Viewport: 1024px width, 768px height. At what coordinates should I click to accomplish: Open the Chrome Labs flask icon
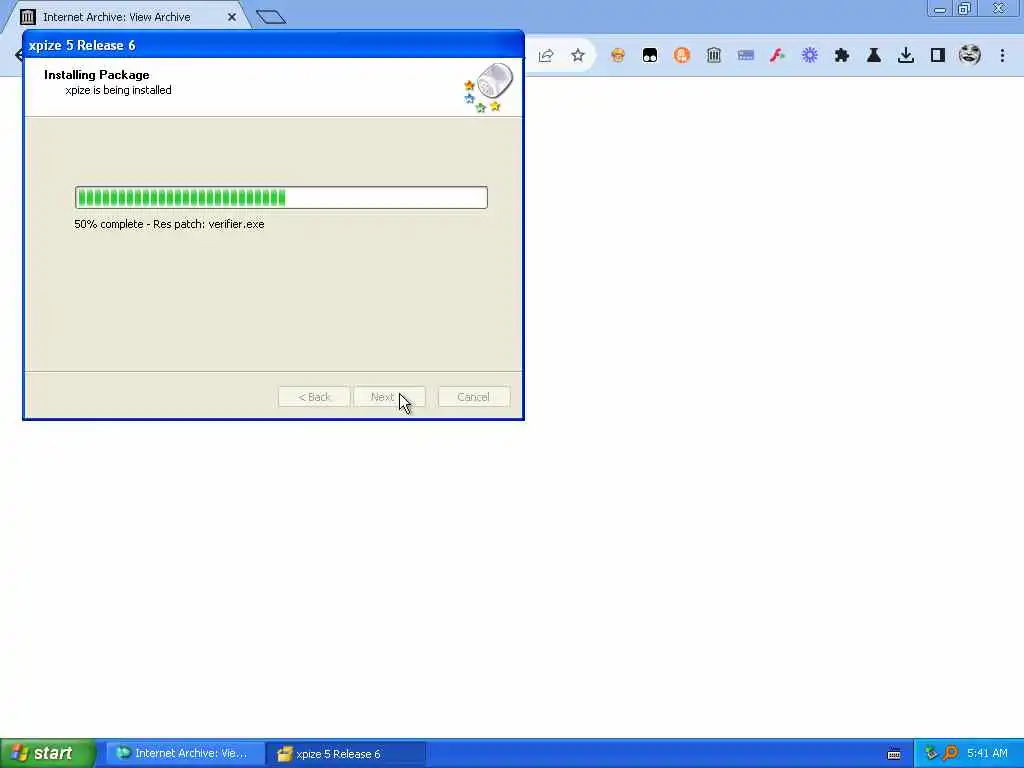coord(874,56)
